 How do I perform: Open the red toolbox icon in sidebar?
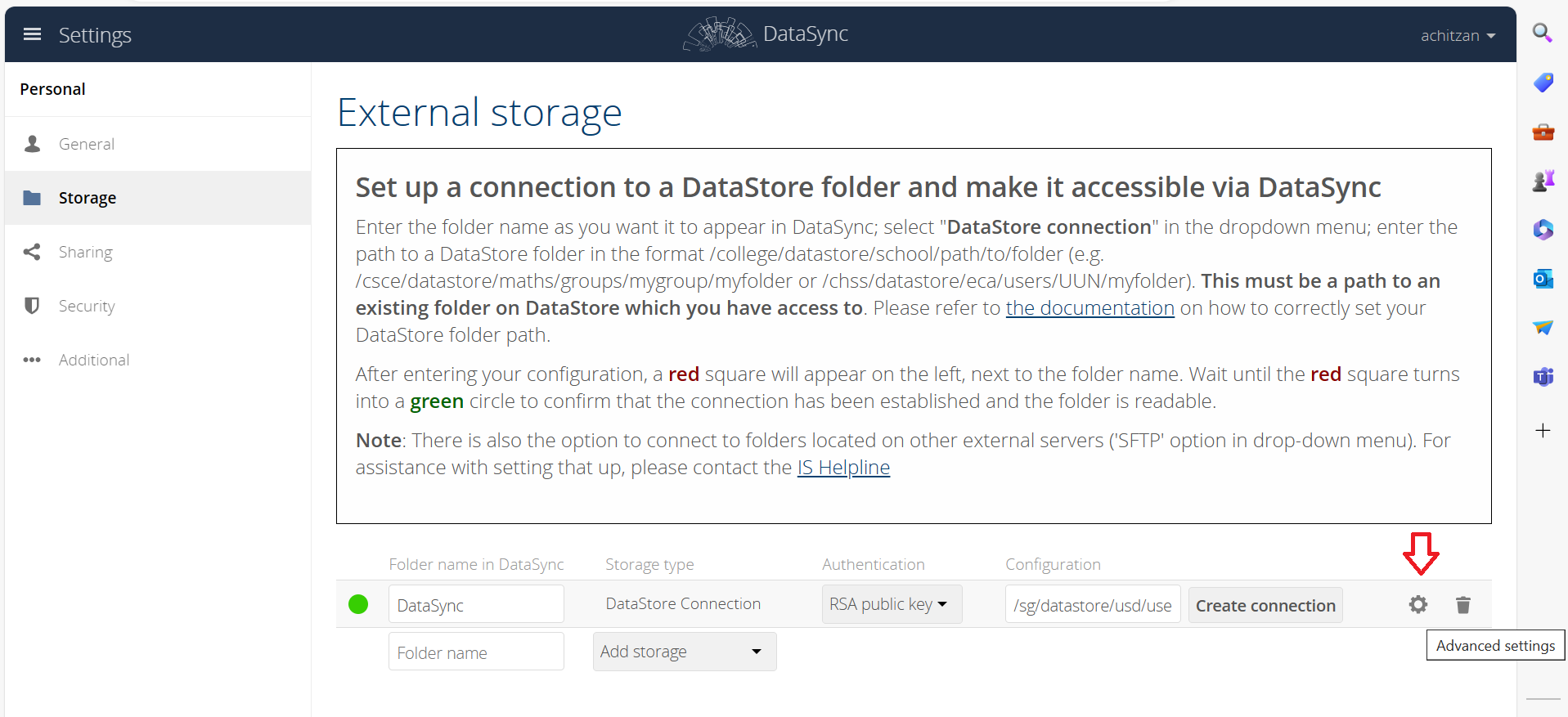tap(1543, 132)
